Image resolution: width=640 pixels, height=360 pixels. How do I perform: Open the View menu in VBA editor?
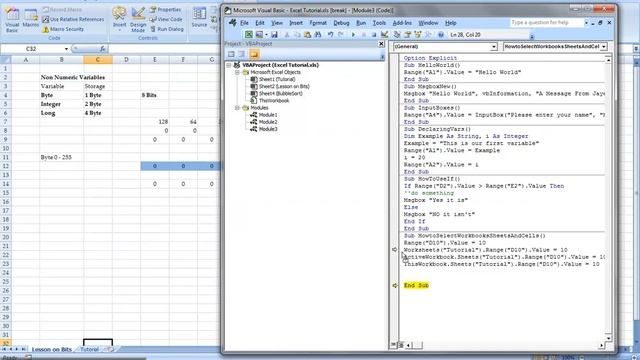[x=277, y=23]
